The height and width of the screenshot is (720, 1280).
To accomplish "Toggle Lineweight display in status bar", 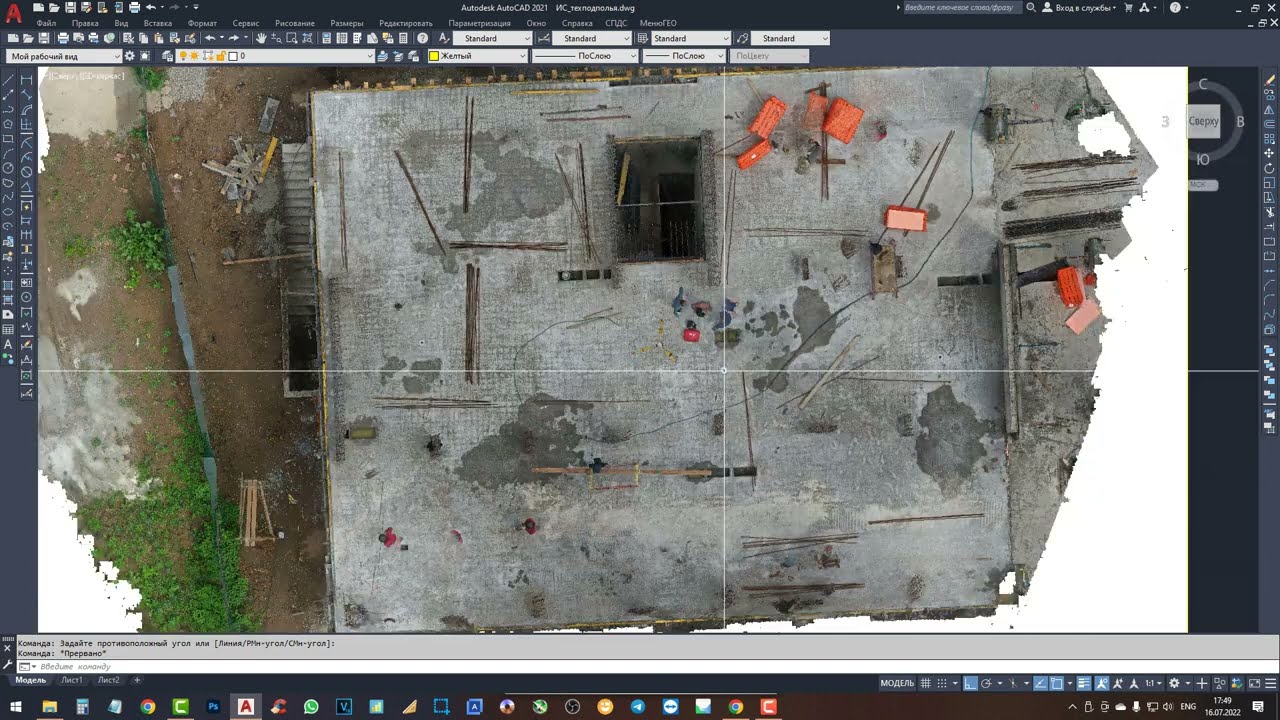I will pyautogui.click(x=1084, y=683).
